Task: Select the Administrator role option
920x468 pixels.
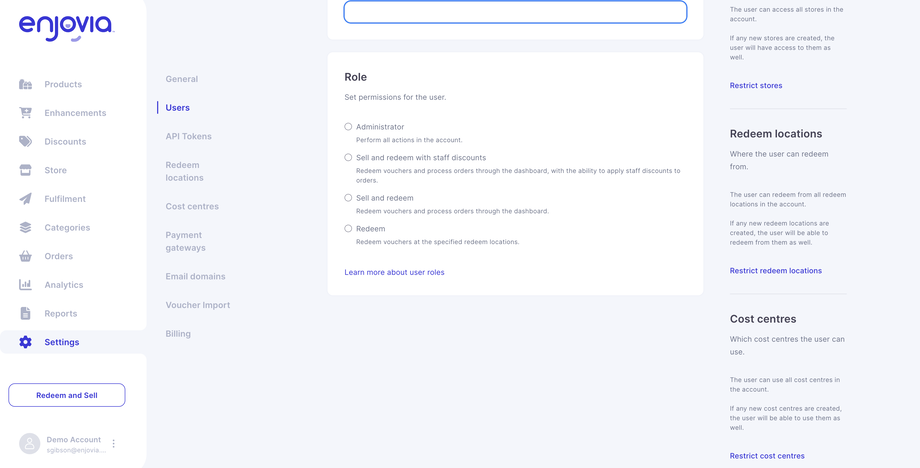Action: [348, 127]
